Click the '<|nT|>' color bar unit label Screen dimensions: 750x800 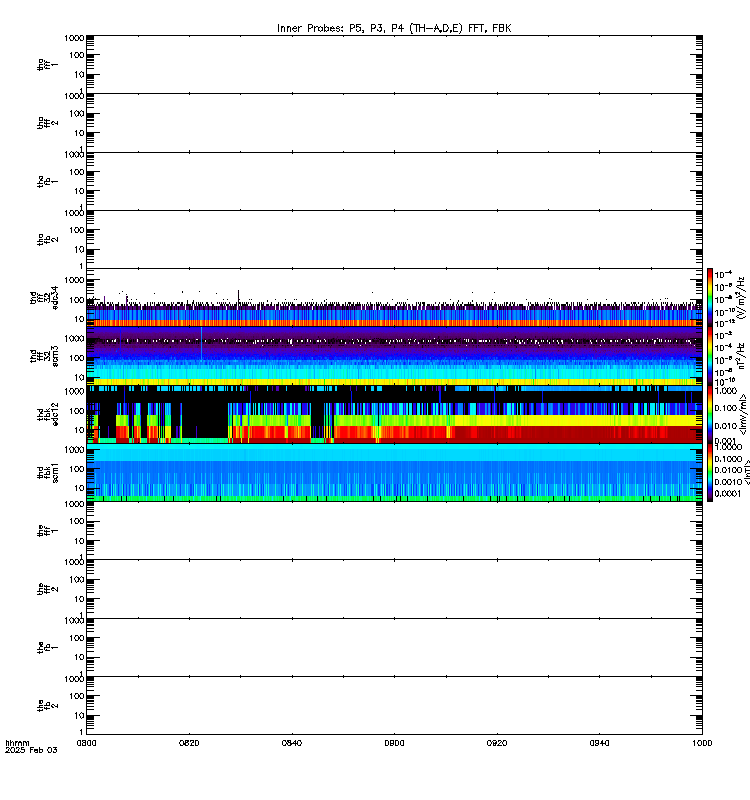(746, 472)
